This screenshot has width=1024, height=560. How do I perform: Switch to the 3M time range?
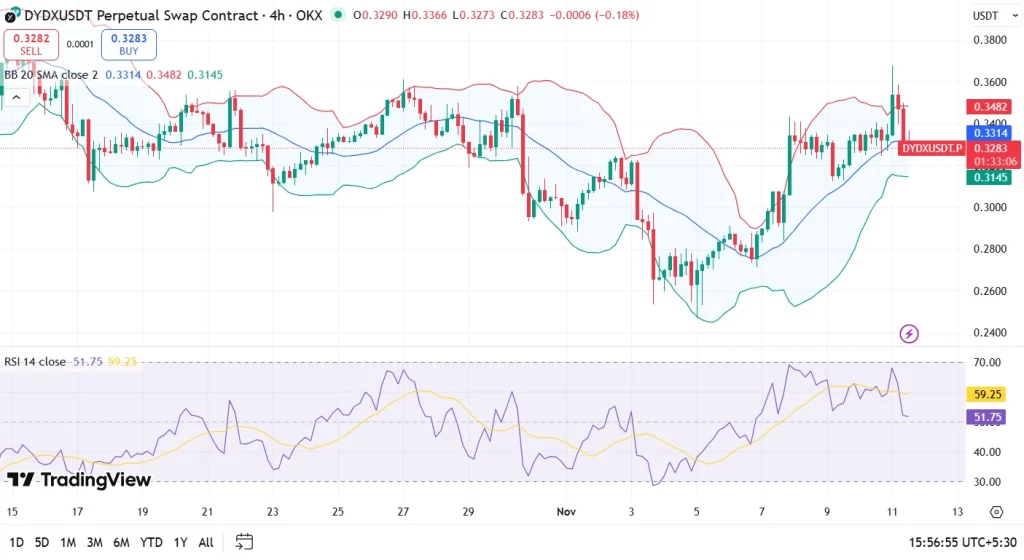pyautogui.click(x=95, y=542)
